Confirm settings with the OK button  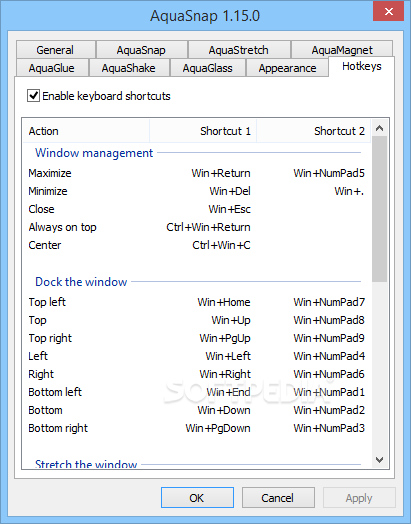(197, 498)
